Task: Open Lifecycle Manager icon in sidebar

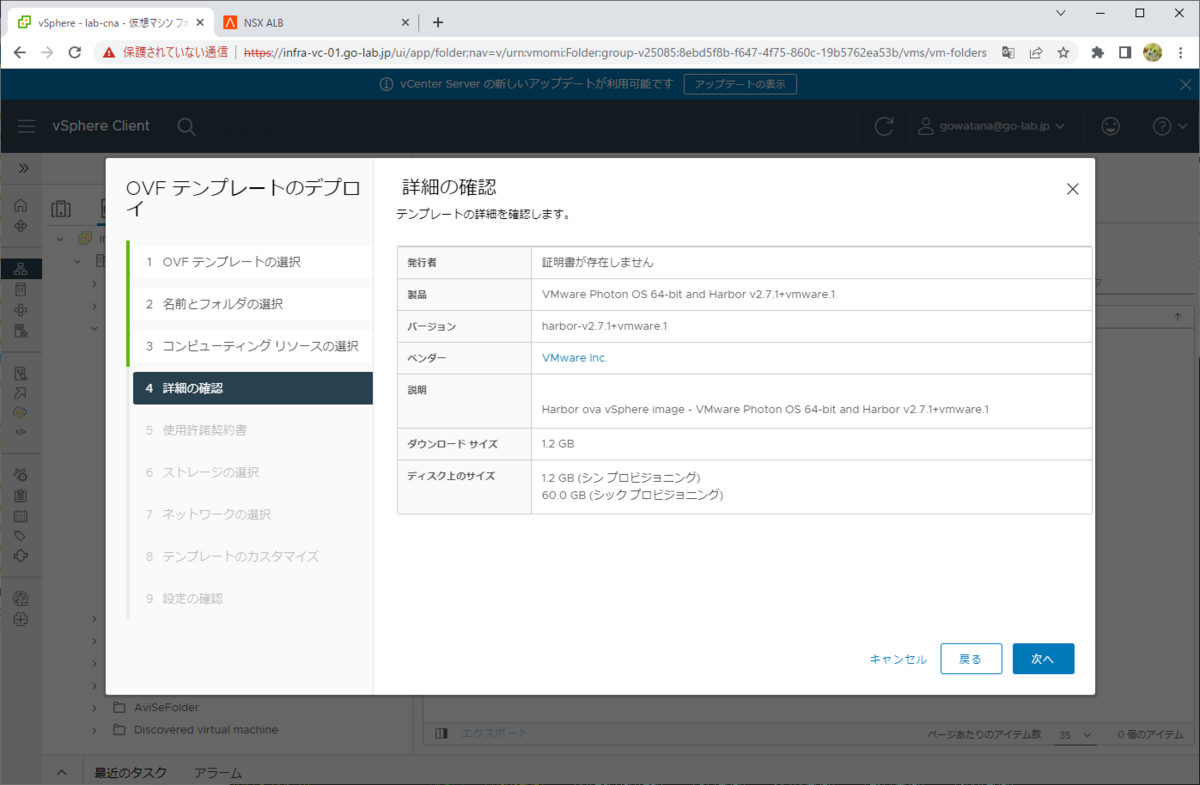Action: (x=21, y=556)
